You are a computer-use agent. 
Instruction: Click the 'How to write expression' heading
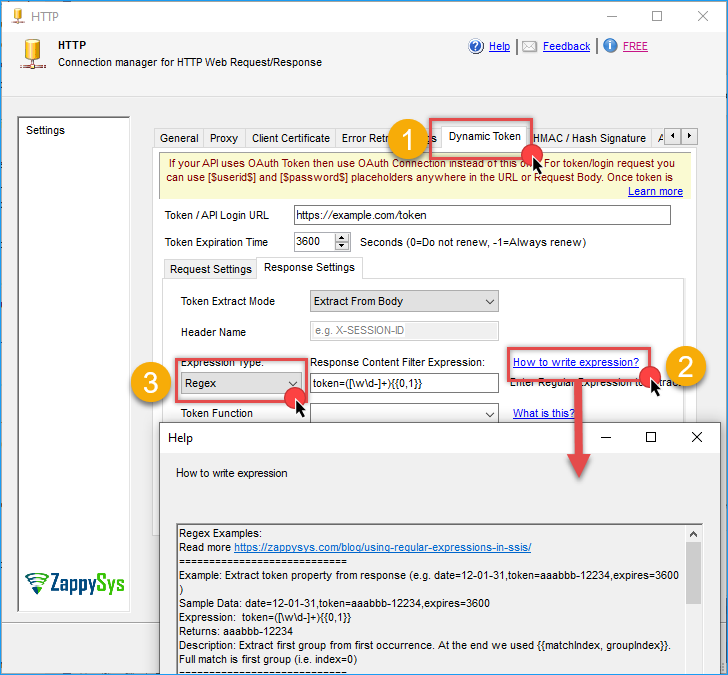click(x=231, y=473)
